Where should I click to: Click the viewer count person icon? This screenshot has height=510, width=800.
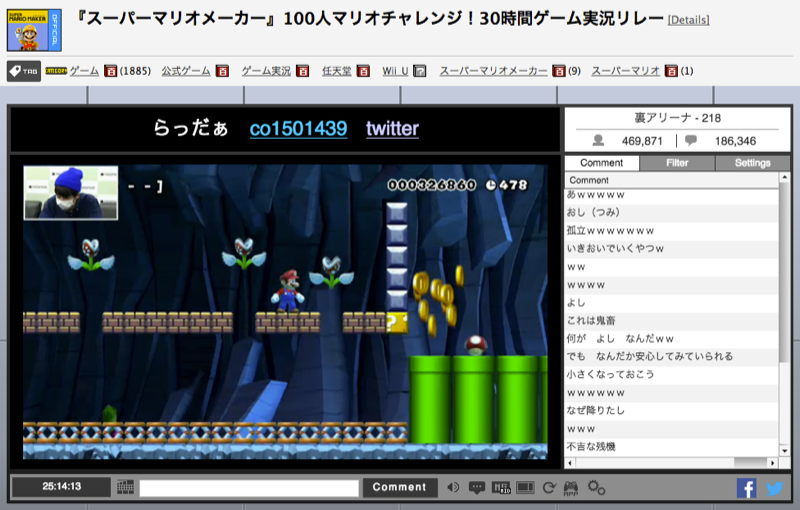click(598, 140)
